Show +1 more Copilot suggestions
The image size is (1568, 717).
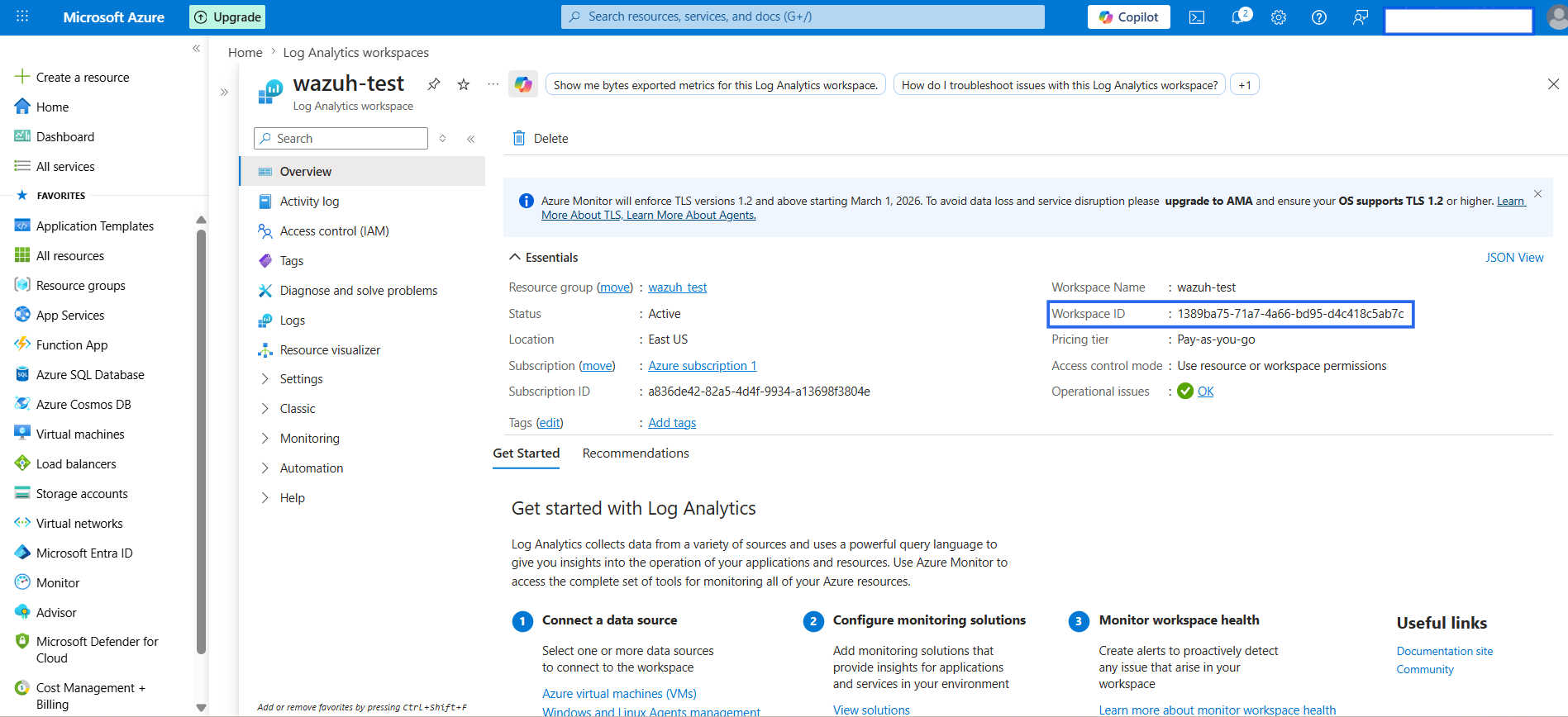pos(1245,85)
